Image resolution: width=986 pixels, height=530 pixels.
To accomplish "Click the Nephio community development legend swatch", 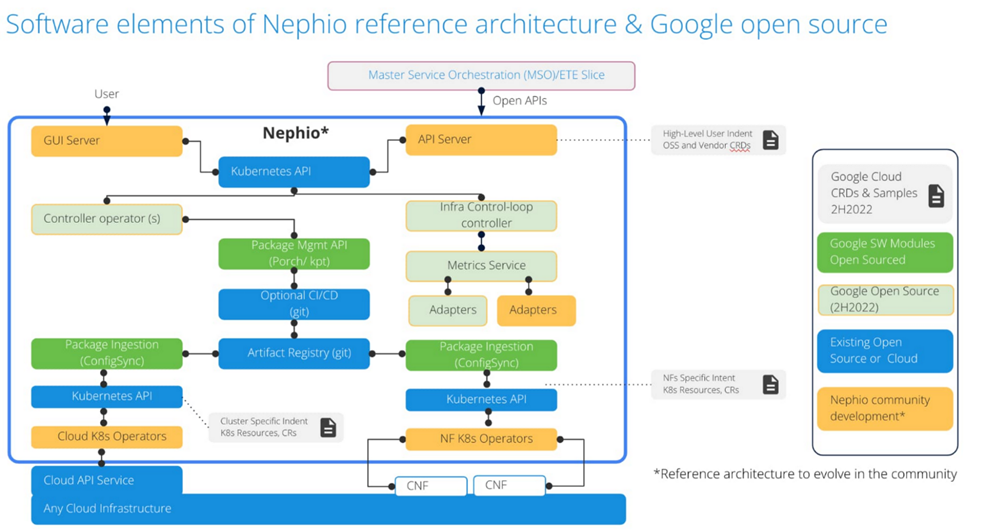I will (885, 409).
